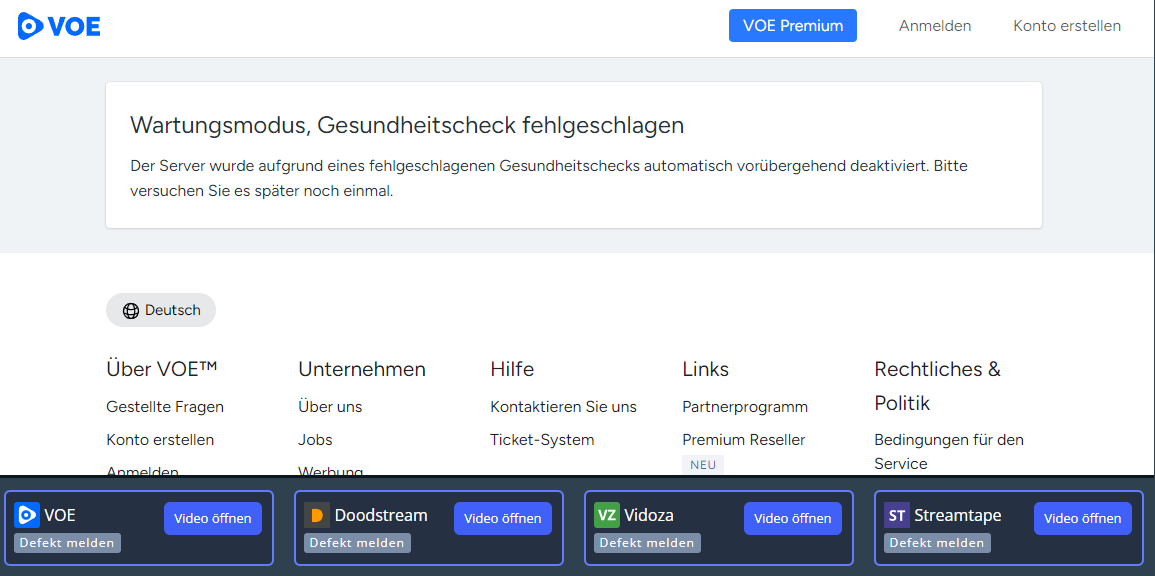Click the Vidoza hoster name label
1155x576 pixels.
(649, 515)
